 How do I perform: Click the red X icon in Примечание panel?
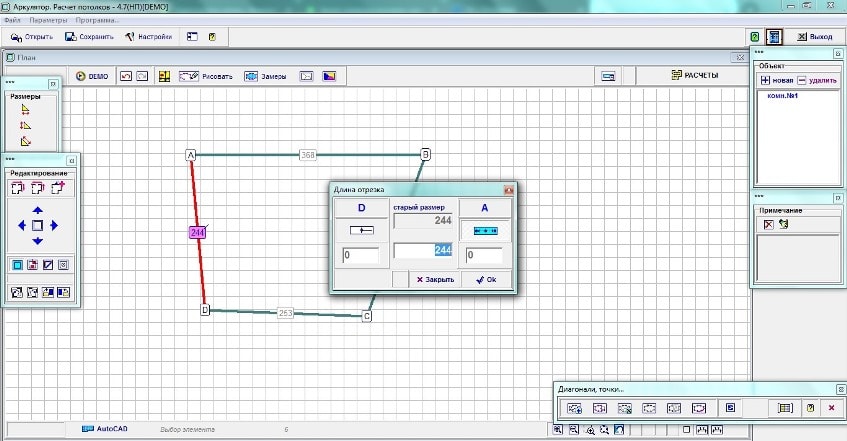pyautogui.click(x=768, y=224)
